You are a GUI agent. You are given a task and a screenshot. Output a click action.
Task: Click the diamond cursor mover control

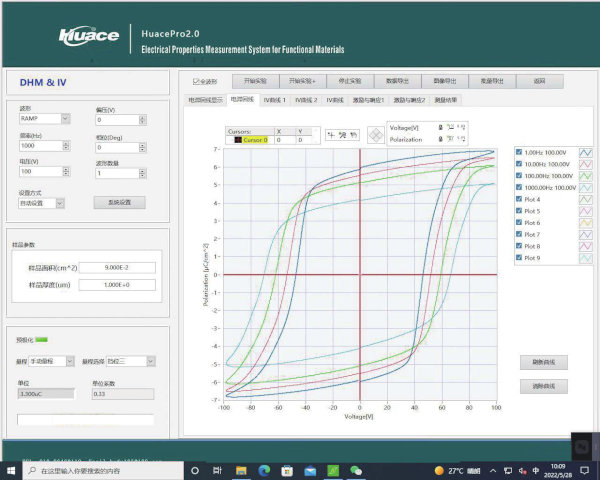[x=376, y=134]
